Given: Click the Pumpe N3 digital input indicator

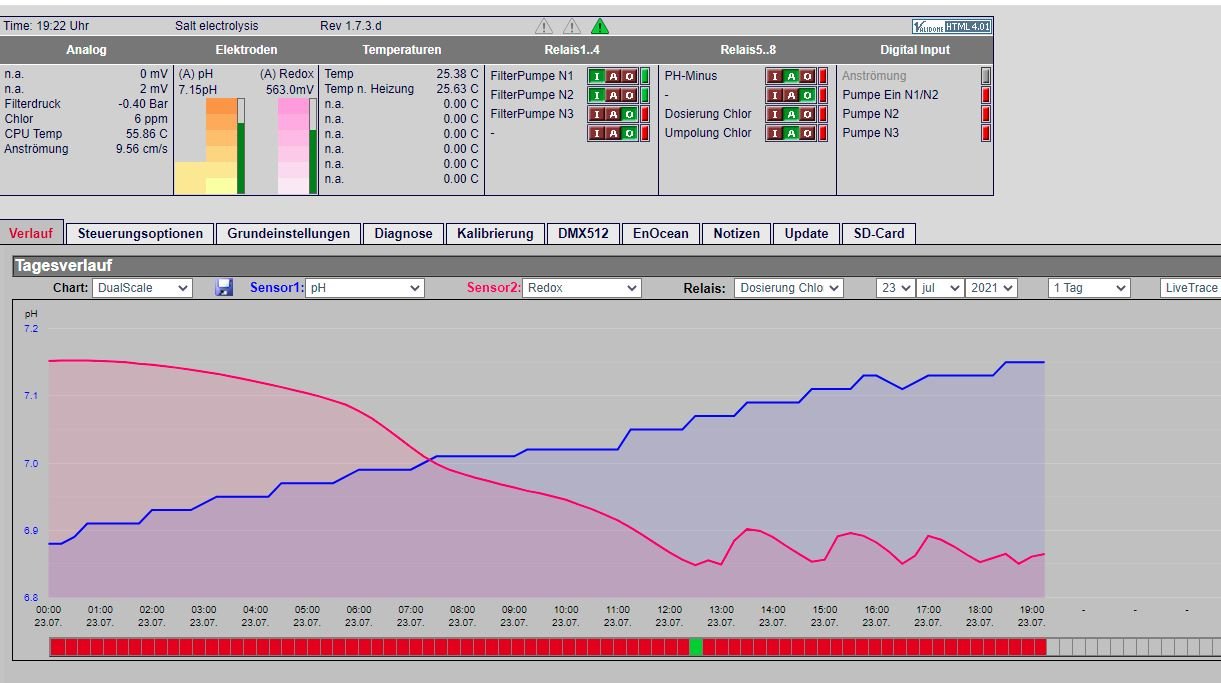Looking at the screenshot, I should tap(986, 133).
